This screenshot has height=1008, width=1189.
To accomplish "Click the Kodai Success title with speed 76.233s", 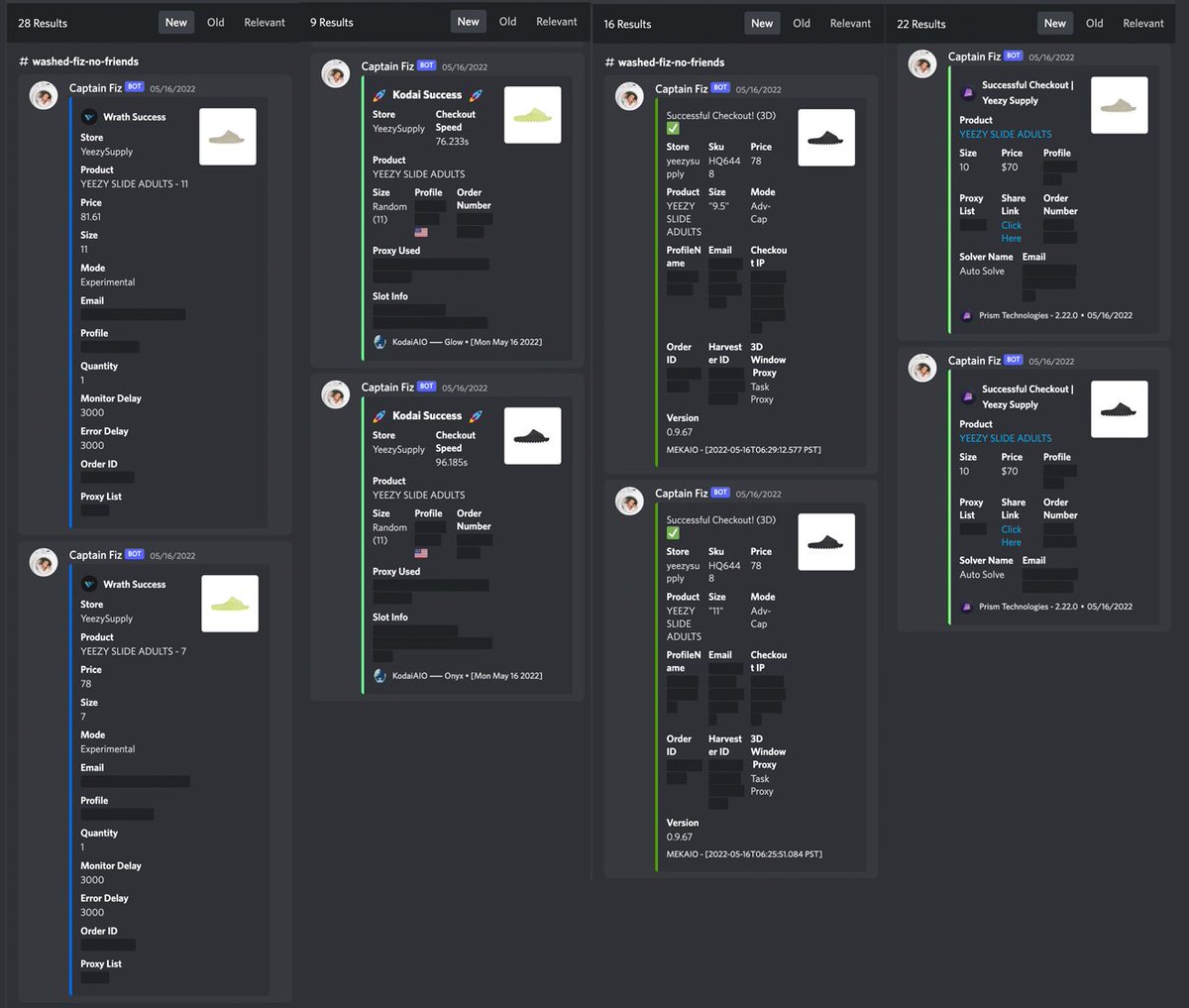I will [427, 95].
